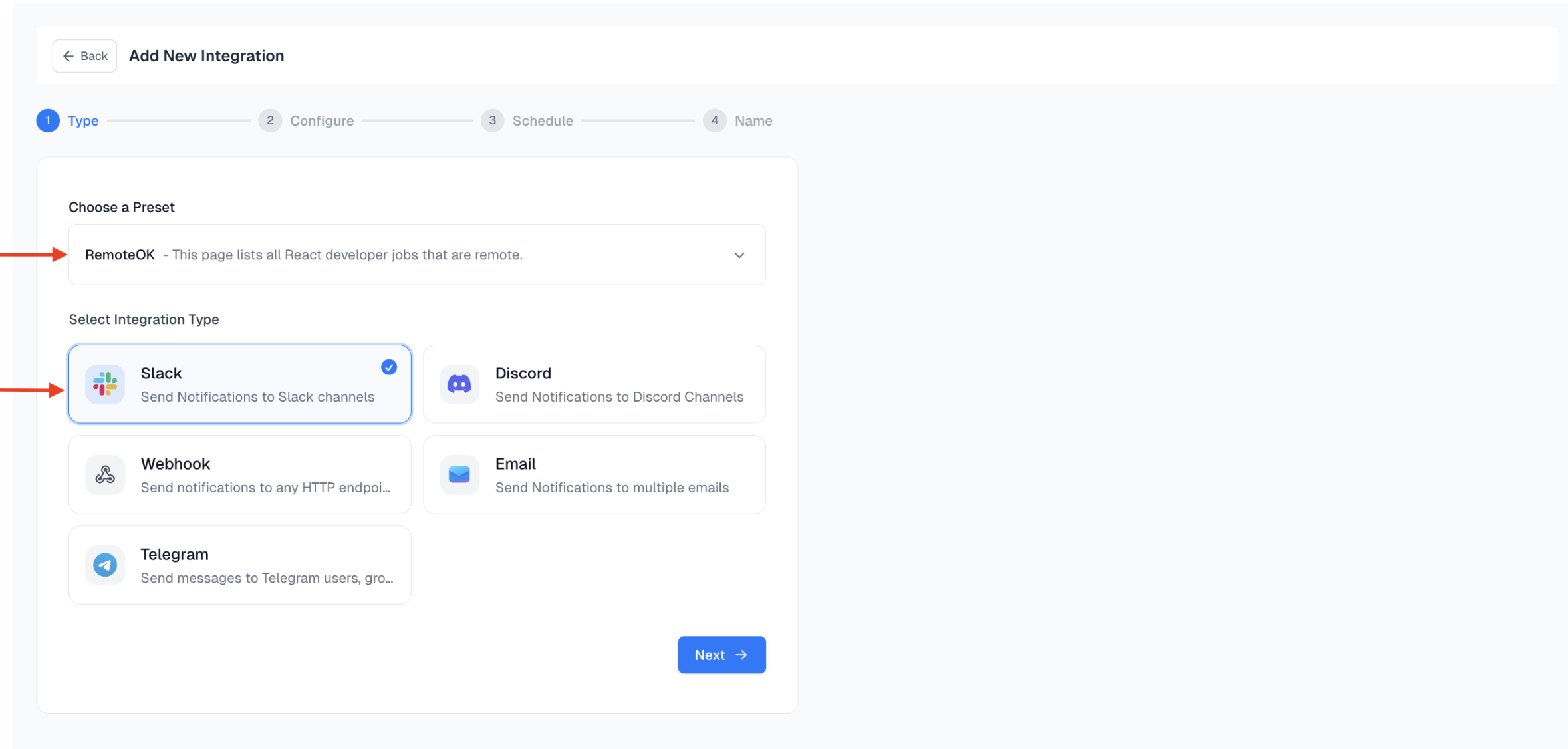Click the Email envelope icon
The width and height of the screenshot is (1568, 749).
[459, 474]
